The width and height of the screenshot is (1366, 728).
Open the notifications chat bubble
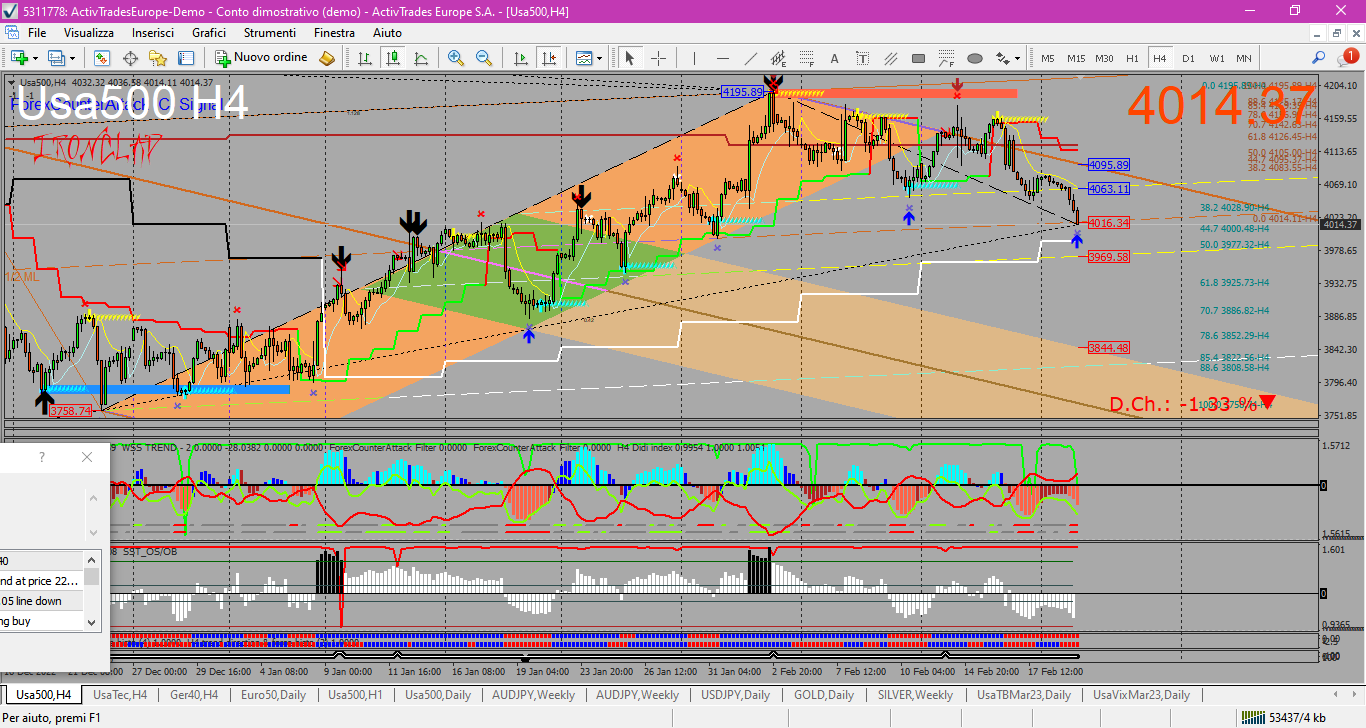(1347, 56)
